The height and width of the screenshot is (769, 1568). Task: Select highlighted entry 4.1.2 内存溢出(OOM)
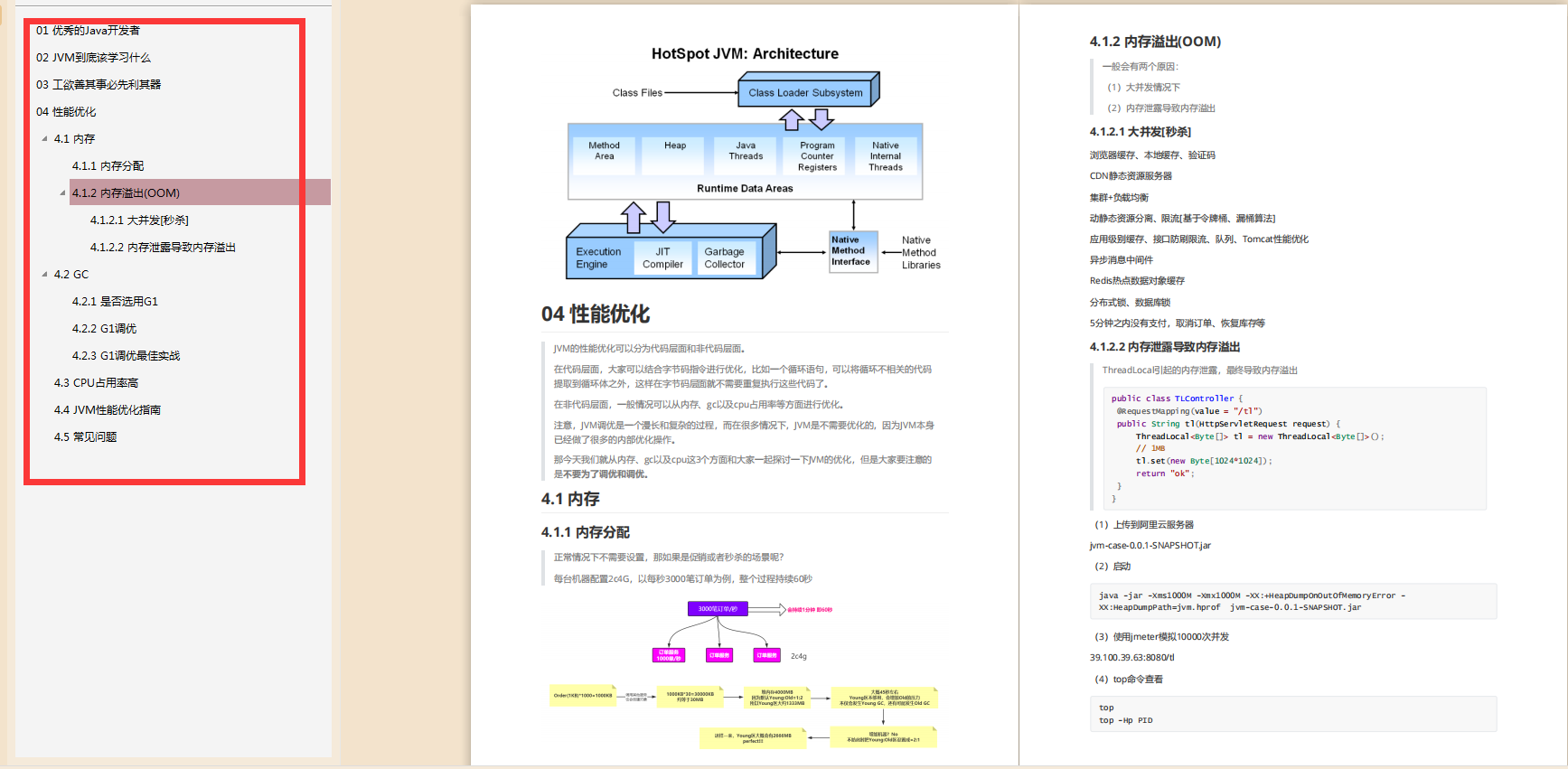click(x=200, y=192)
